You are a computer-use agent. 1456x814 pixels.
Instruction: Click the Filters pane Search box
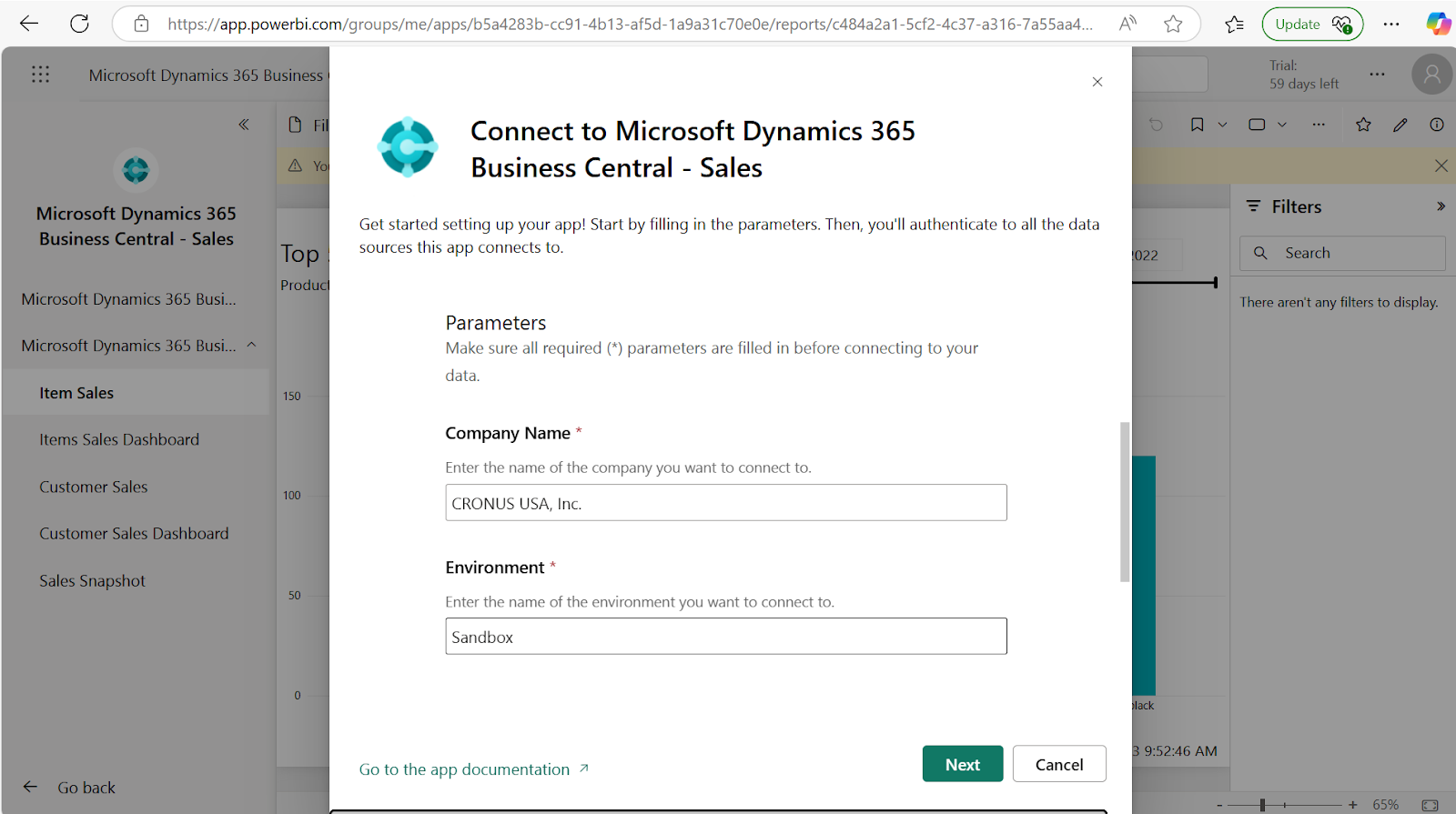tap(1342, 253)
